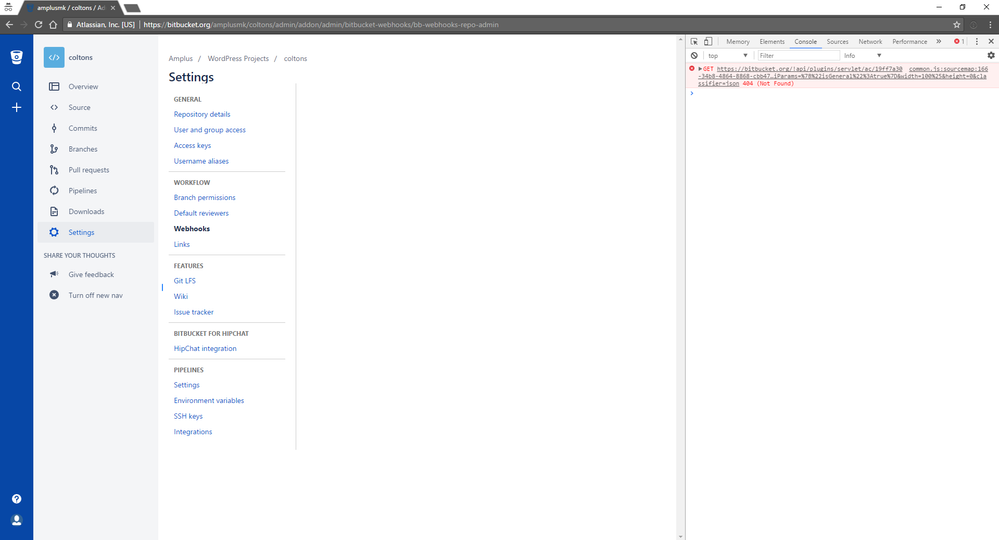Open Access keys settings link
The height and width of the screenshot is (540, 999).
pyautogui.click(x=192, y=145)
